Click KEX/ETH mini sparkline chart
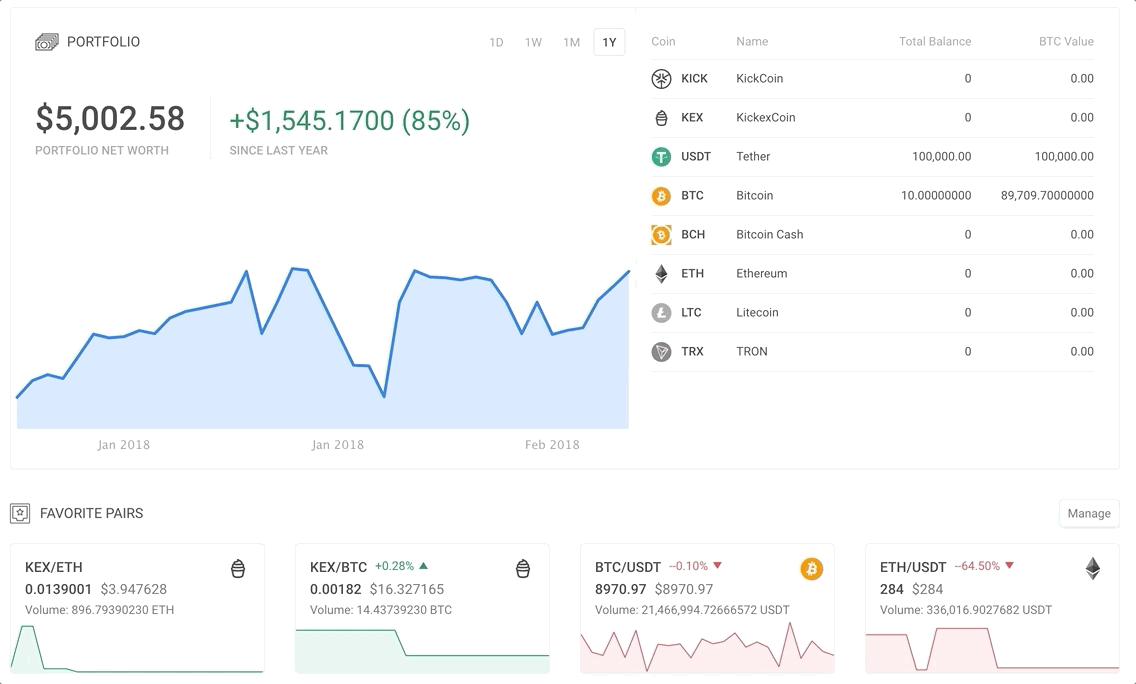 [x=137, y=648]
